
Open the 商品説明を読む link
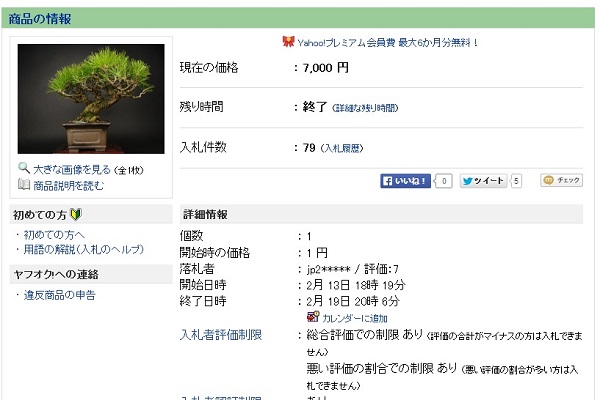click(x=68, y=186)
